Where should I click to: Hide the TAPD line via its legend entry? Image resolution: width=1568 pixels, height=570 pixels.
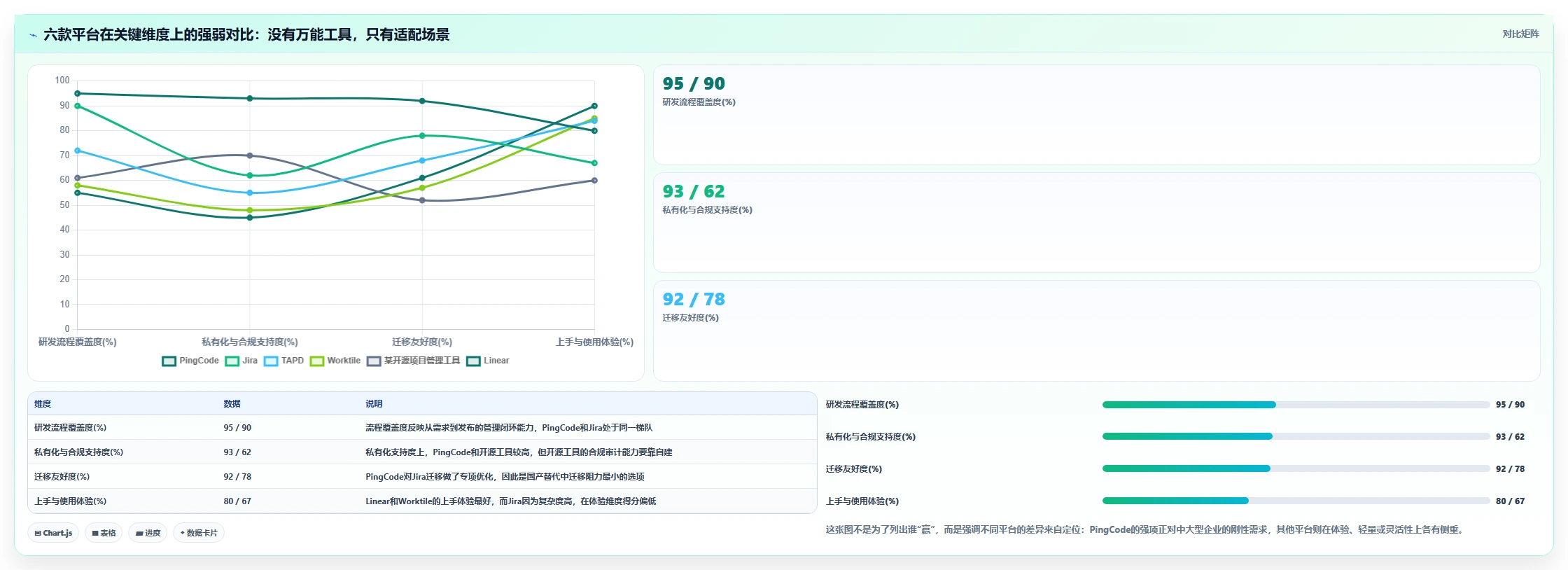tap(283, 361)
